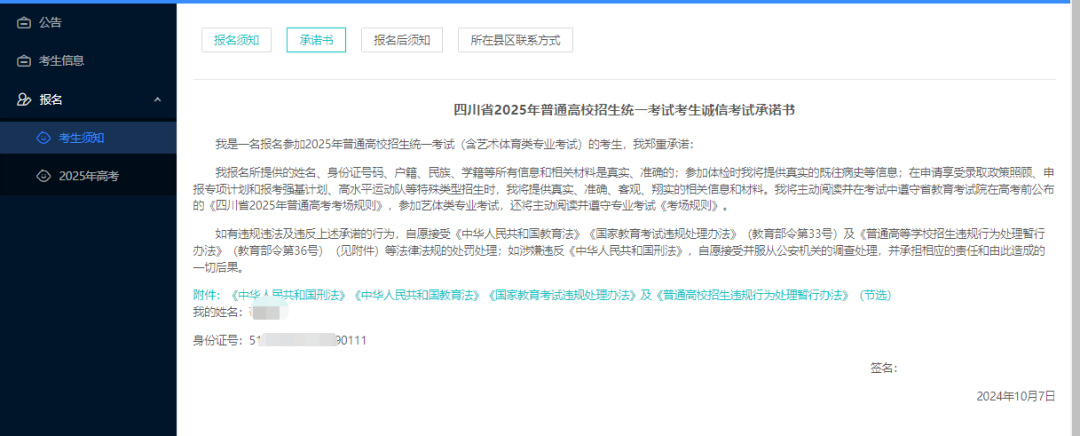Switch to the 承诺书 tab
1080x436 pixels.
point(316,40)
